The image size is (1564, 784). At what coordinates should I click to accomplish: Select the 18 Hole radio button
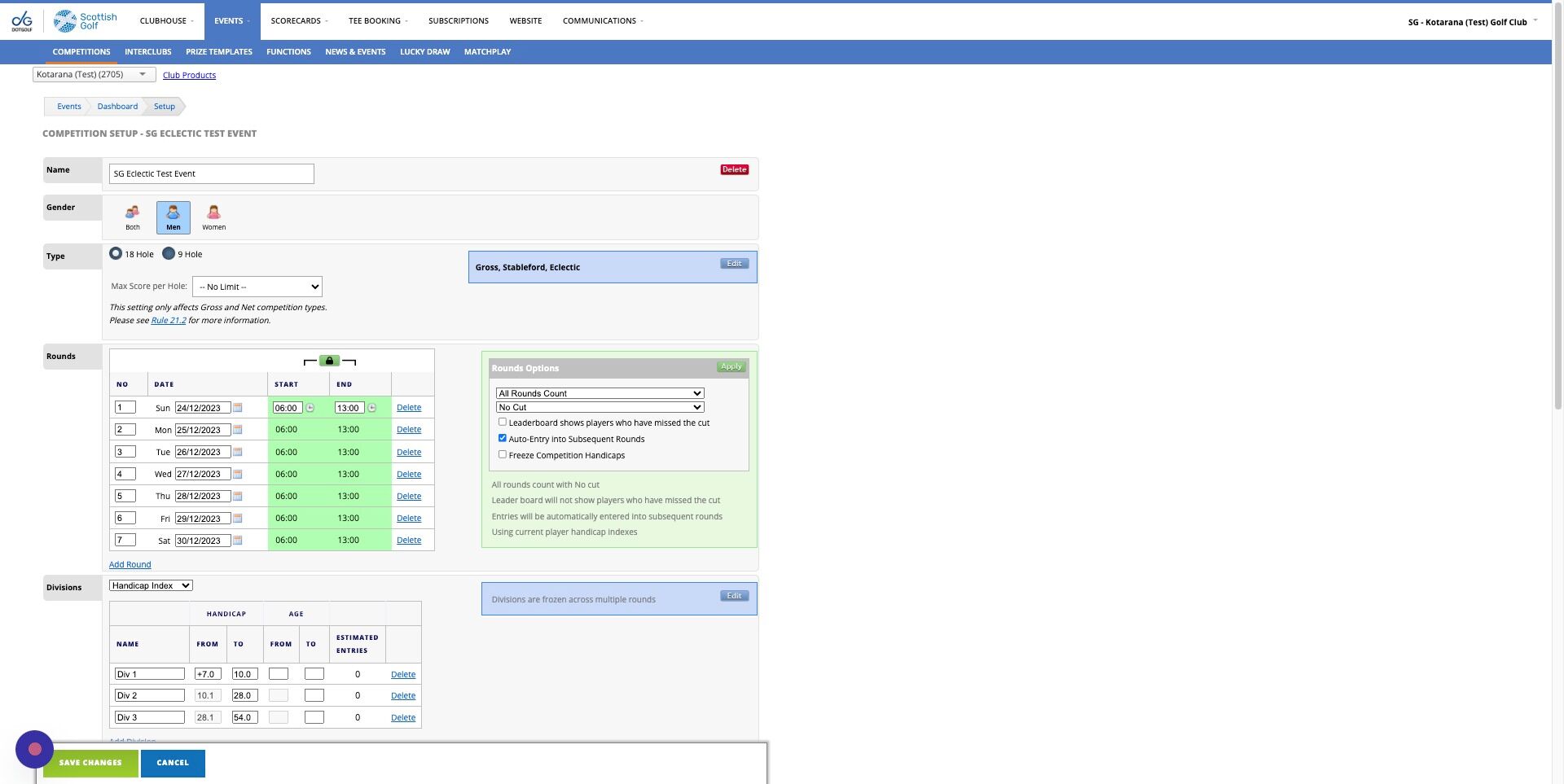tap(116, 253)
